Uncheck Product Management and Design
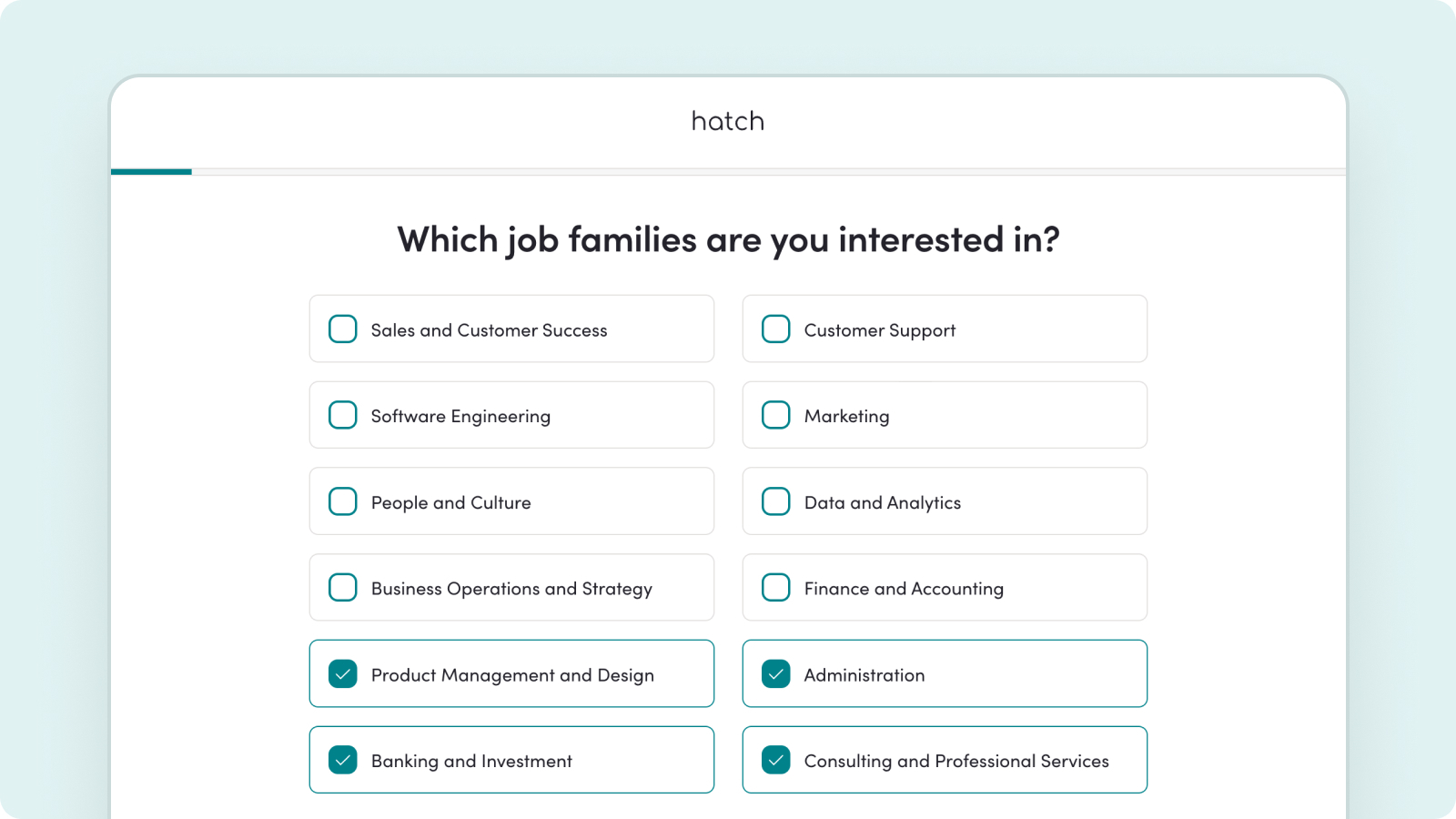The width and height of the screenshot is (1456, 819). [343, 673]
